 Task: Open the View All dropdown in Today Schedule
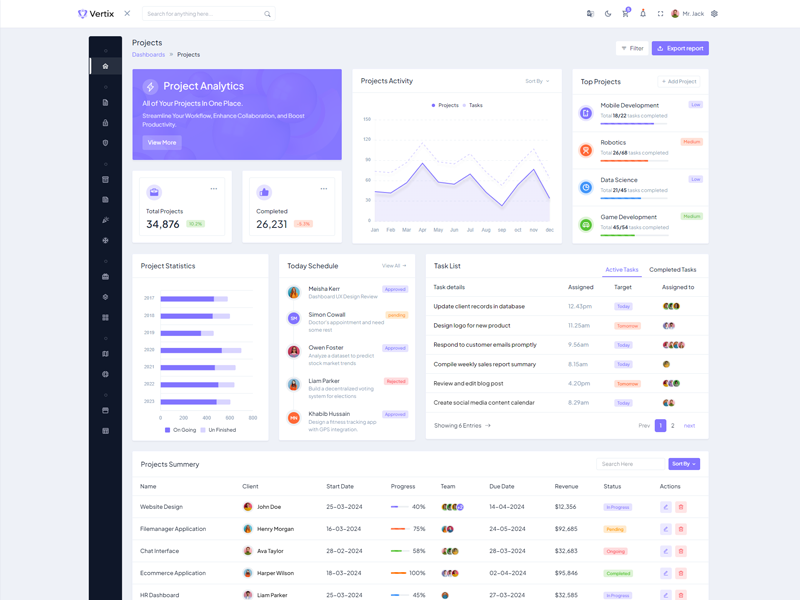click(x=394, y=266)
